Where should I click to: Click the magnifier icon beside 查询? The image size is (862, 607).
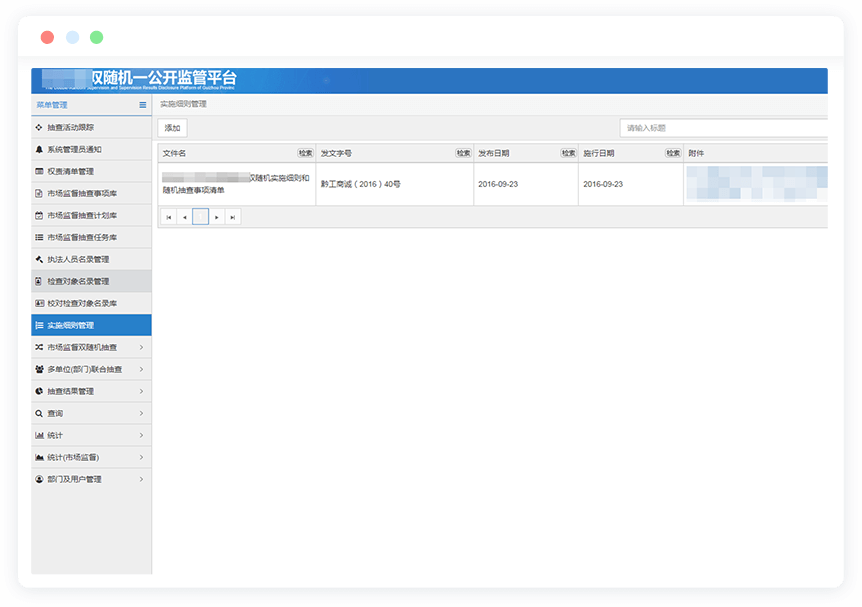click(x=39, y=413)
